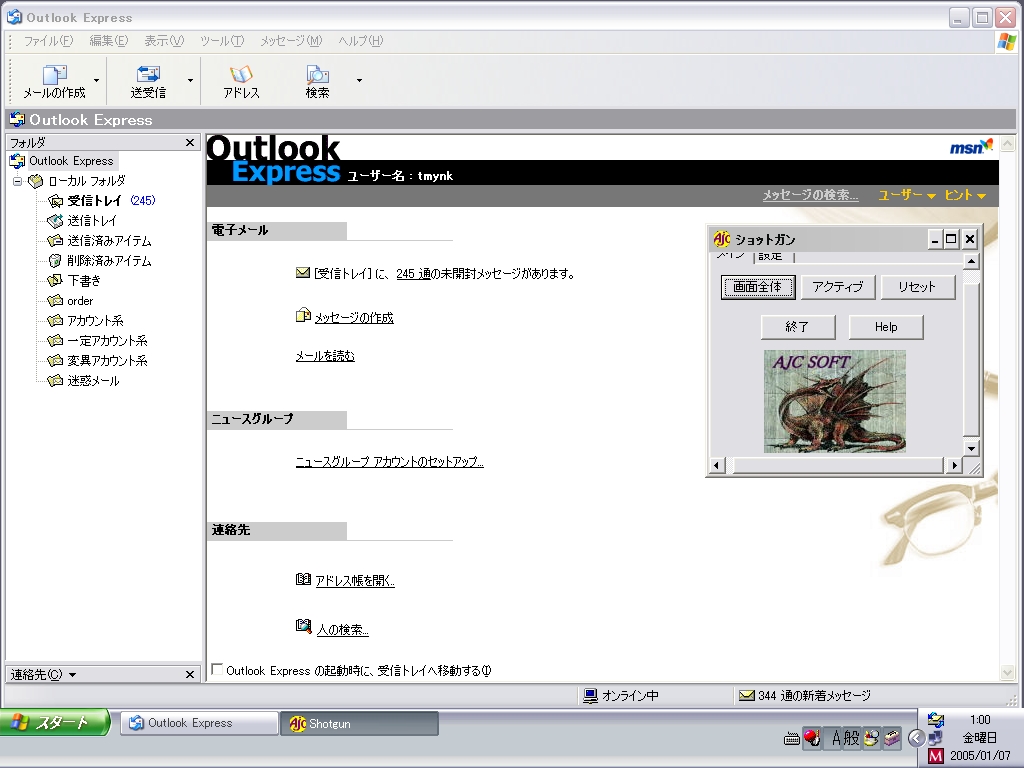Select the 迷惑メール folder icon
The image size is (1024, 768).
[x=56, y=381]
